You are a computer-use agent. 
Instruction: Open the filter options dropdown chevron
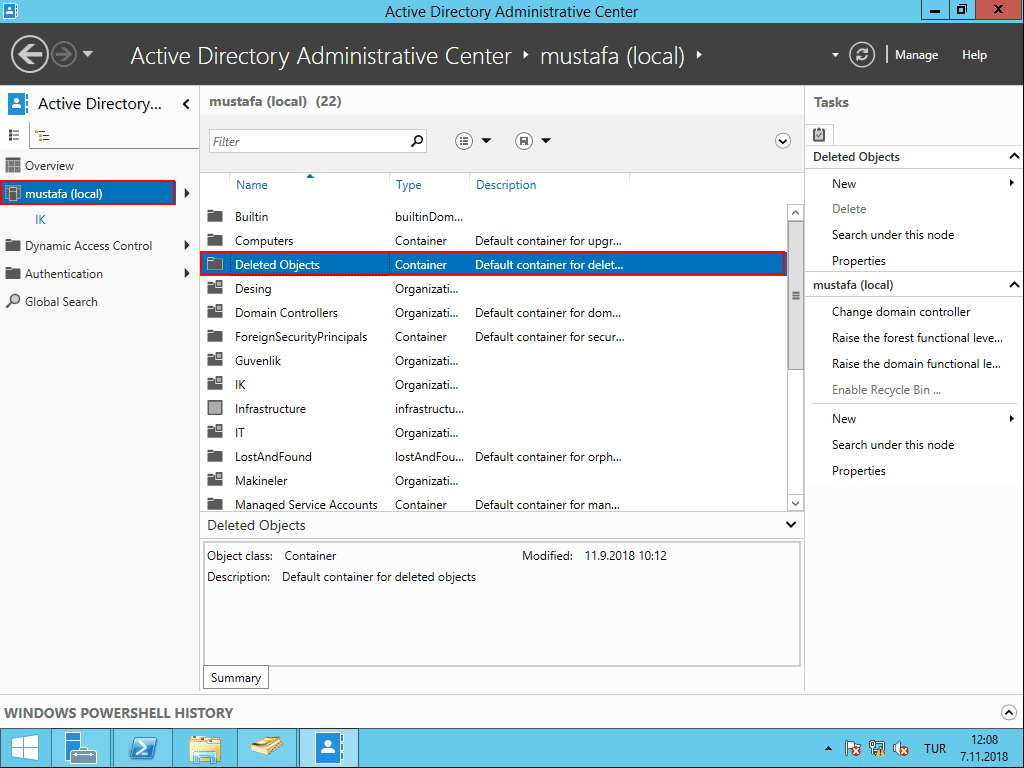click(782, 141)
